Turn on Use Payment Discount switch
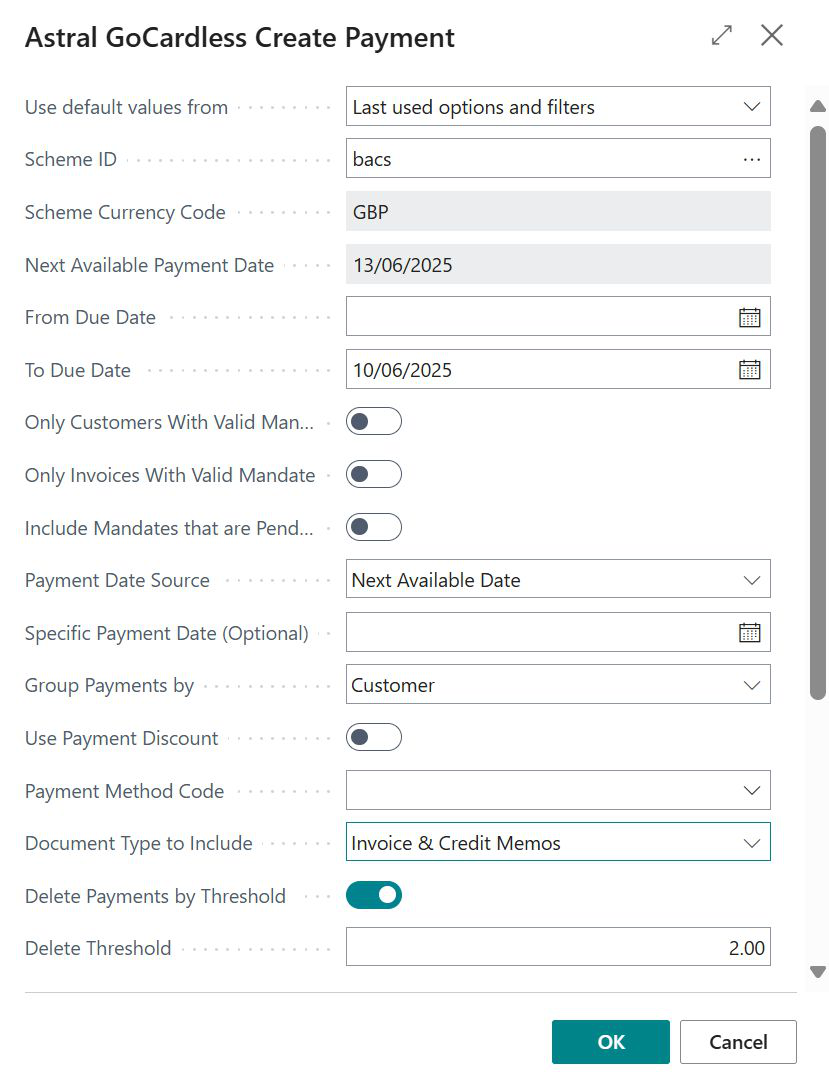 (x=373, y=738)
